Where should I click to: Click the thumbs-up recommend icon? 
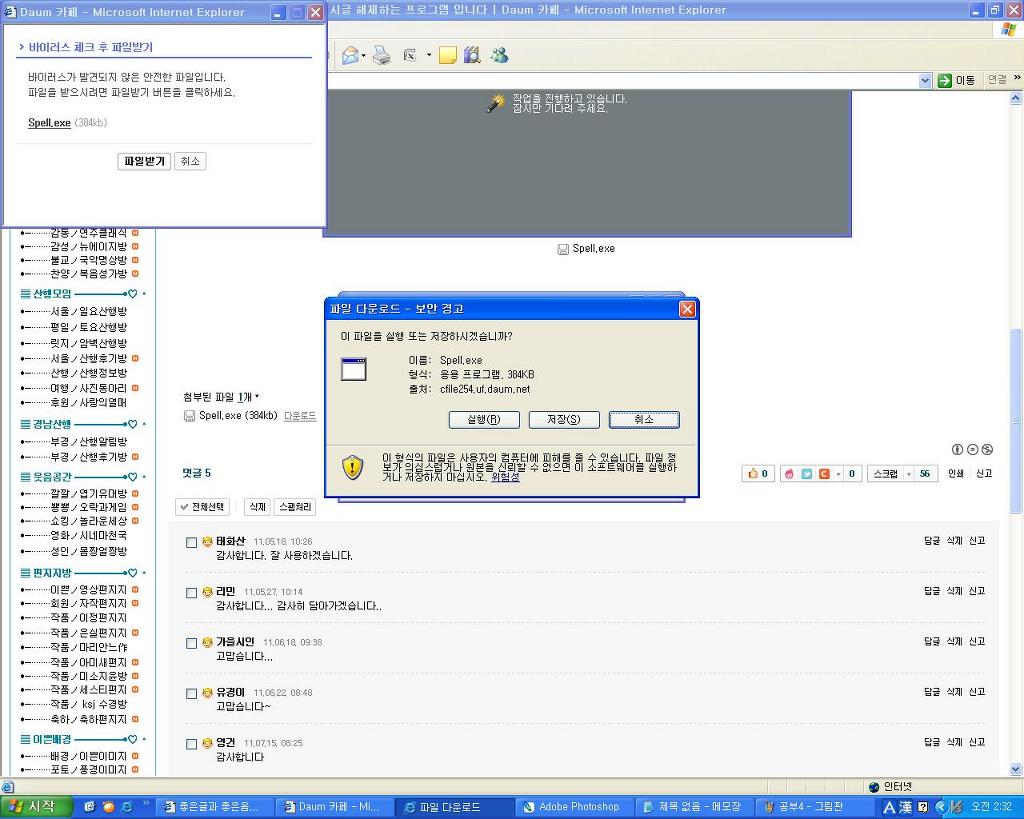pyautogui.click(x=753, y=474)
